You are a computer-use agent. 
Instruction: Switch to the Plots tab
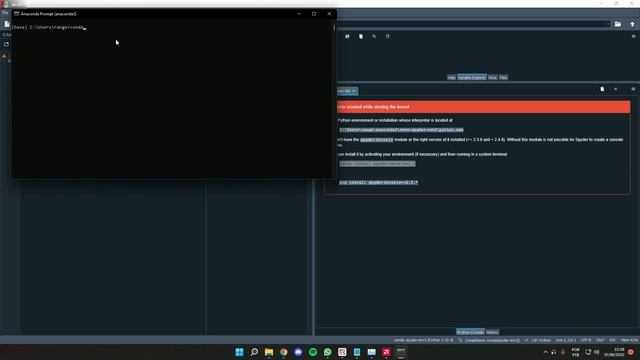(493, 77)
